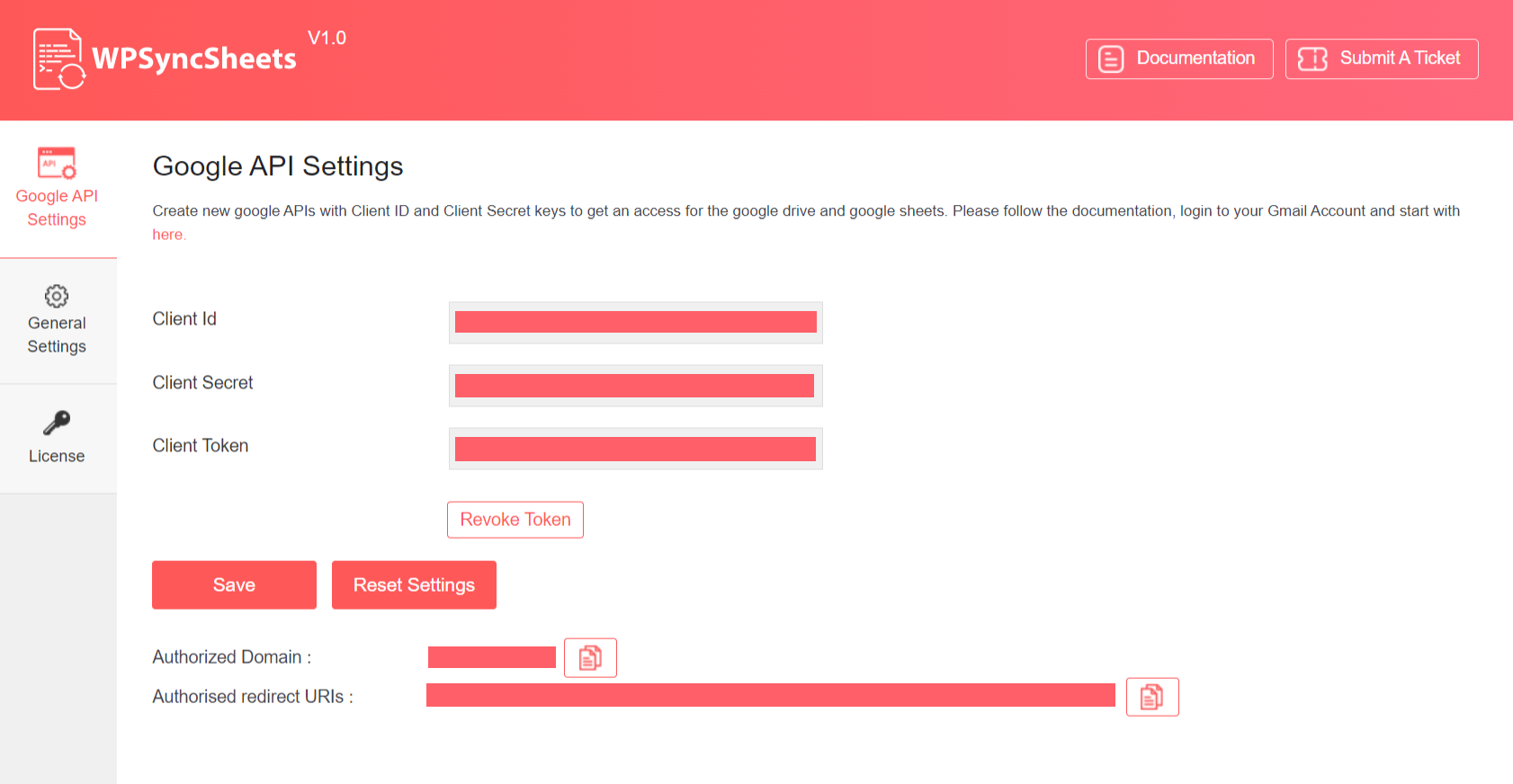Focus the Client Secret field
This screenshot has width=1513, height=784.
point(636,386)
